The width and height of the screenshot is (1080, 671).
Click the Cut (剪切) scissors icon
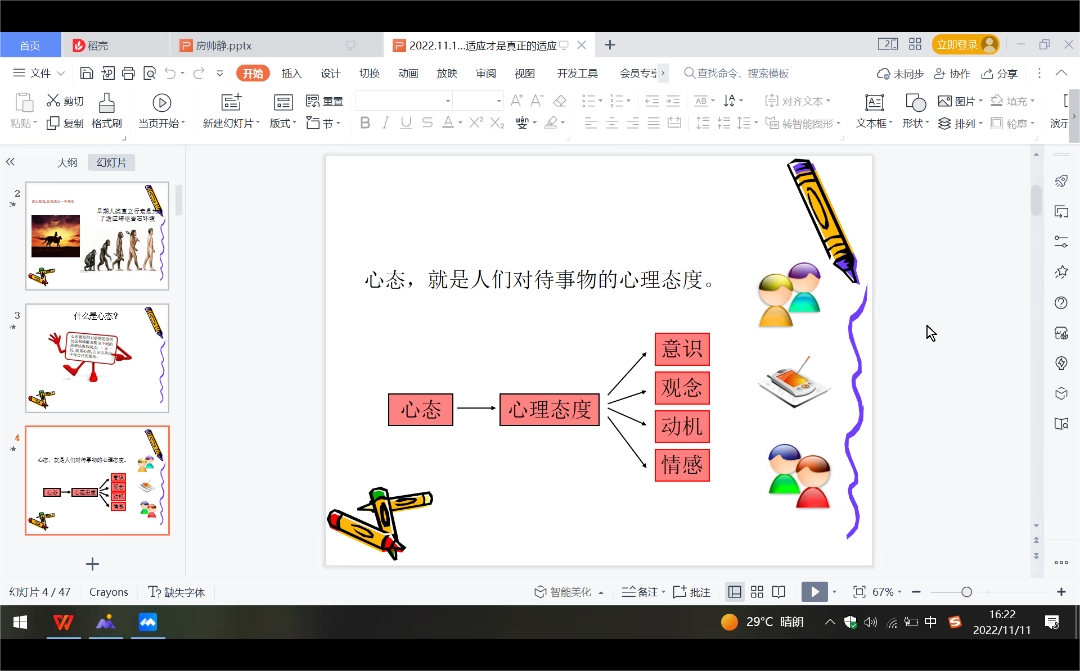[54, 101]
